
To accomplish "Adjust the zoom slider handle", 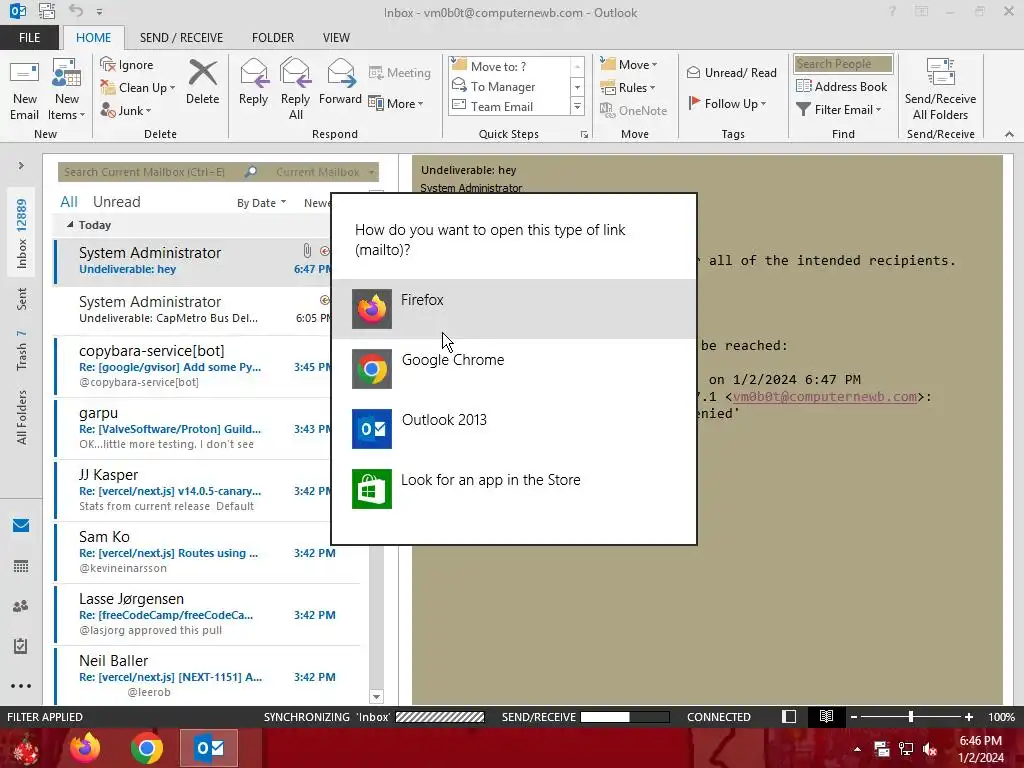I will (910, 717).
